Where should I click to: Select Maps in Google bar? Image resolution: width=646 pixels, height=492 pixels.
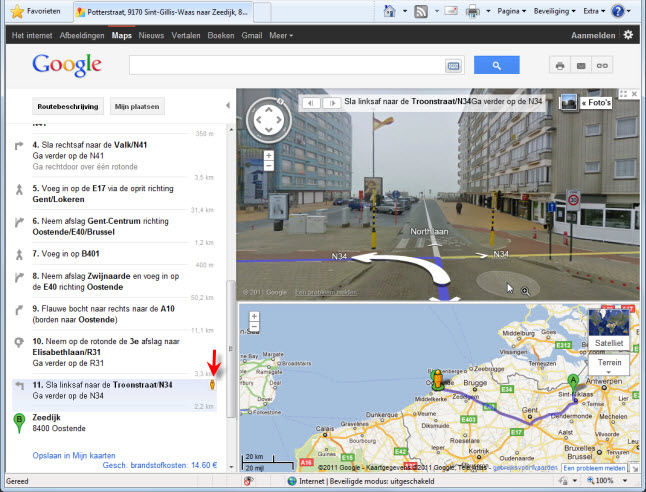pyautogui.click(x=122, y=35)
